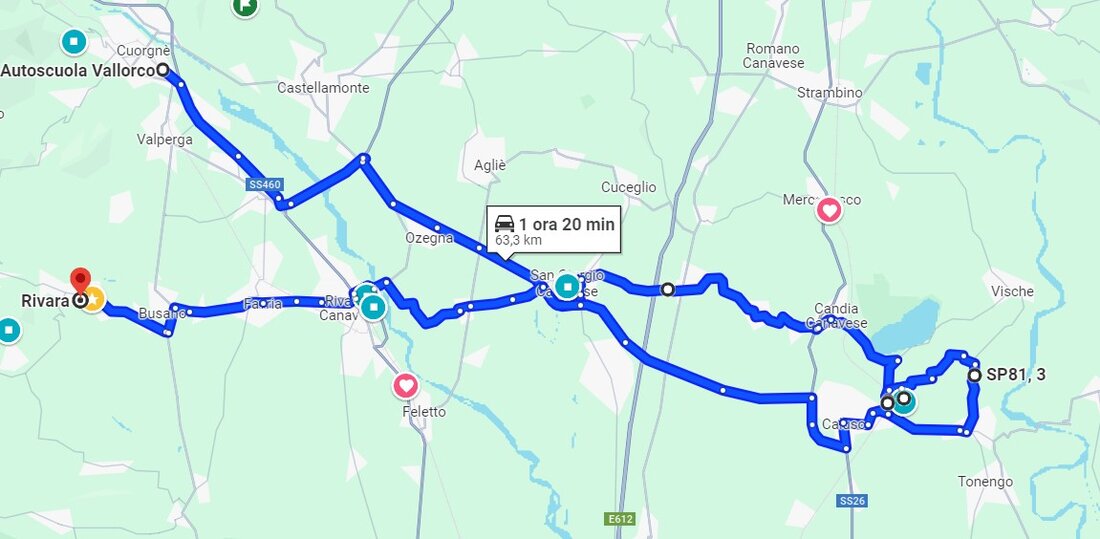Click the teal marker at Rivarolo Canavese

(x=373, y=307)
